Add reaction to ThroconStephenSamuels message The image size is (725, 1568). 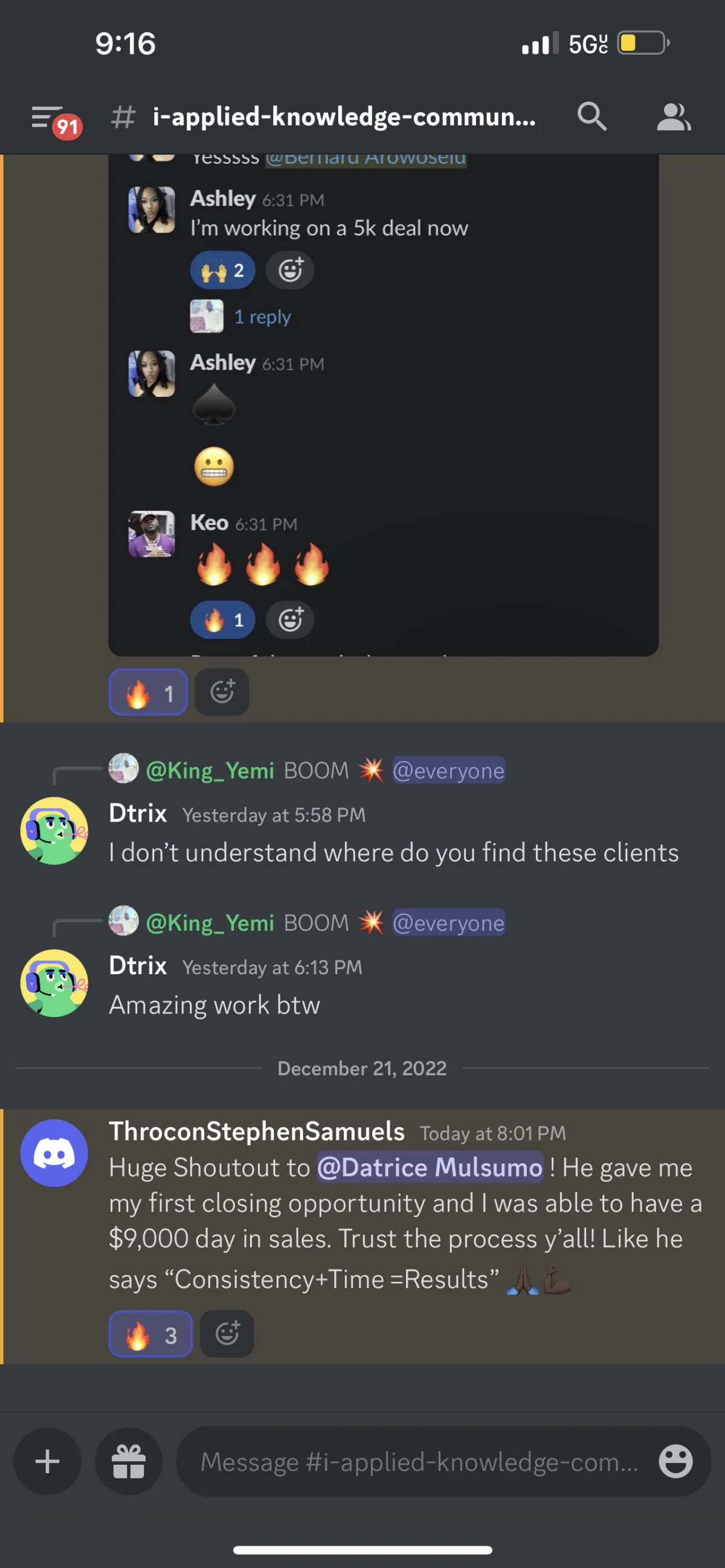227,1333
